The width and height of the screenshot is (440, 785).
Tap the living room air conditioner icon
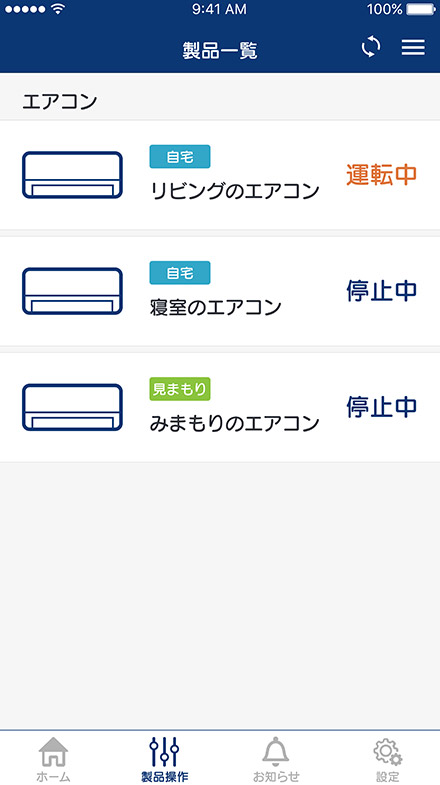pos(73,175)
